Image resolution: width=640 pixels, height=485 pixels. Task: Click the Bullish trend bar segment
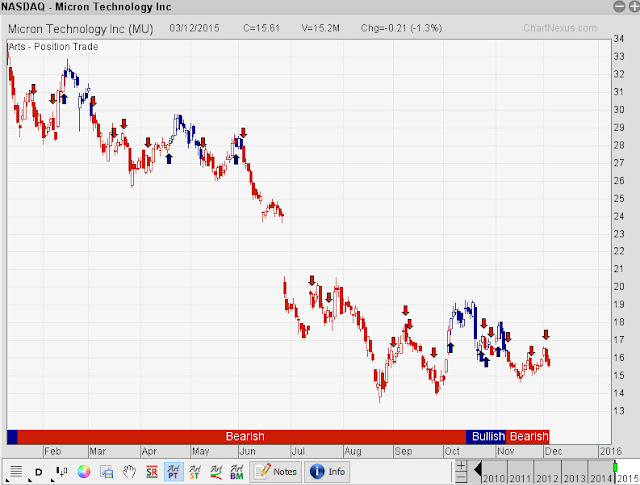(x=486, y=436)
